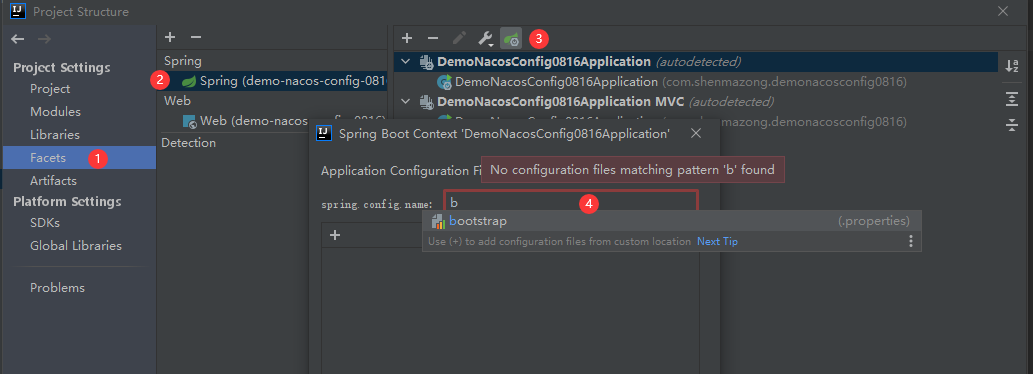The height and width of the screenshot is (374, 1033).
Task: Click the Web group header
Action: point(177,101)
